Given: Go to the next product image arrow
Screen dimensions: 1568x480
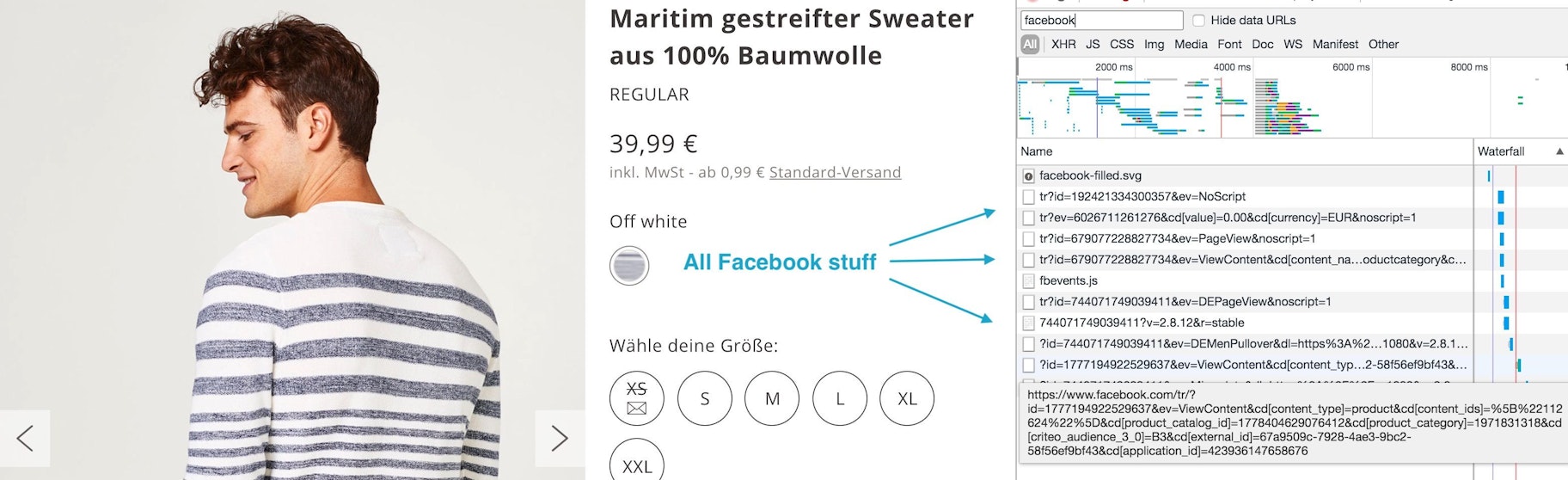Looking at the screenshot, I should point(560,439).
